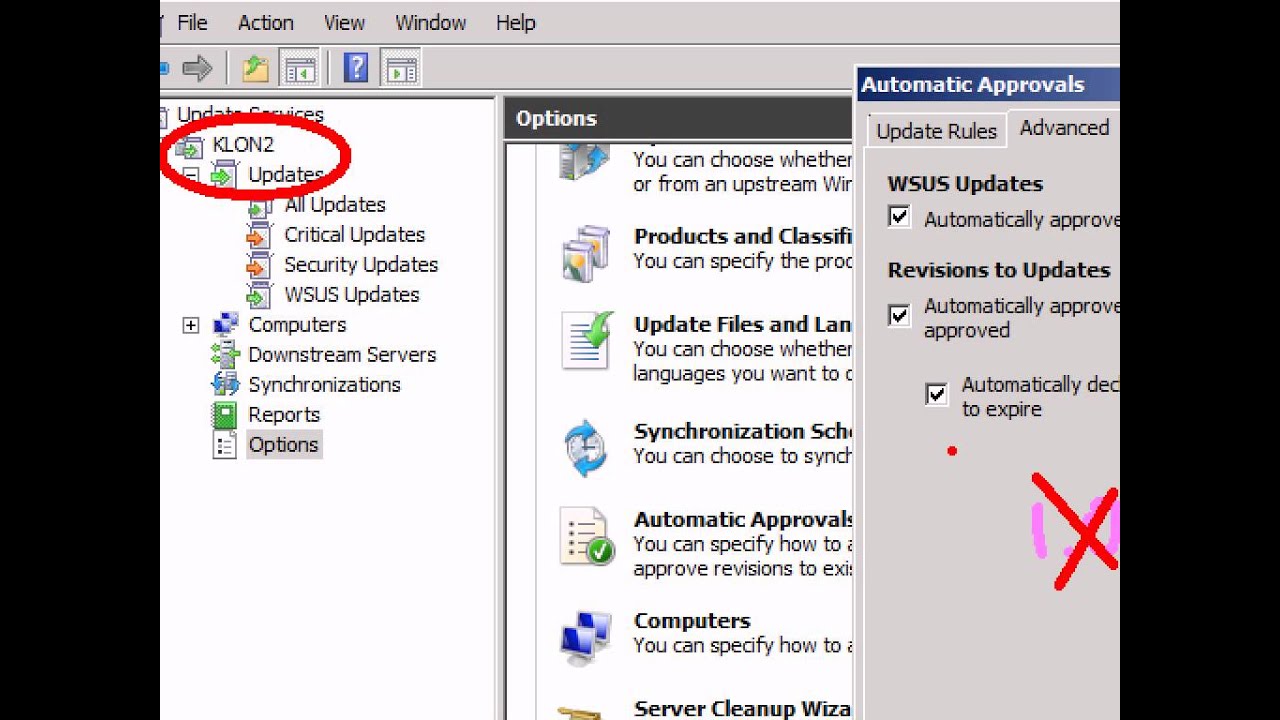The image size is (1280, 720).
Task: Select Options in console tree
Action: pyautogui.click(x=284, y=445)
